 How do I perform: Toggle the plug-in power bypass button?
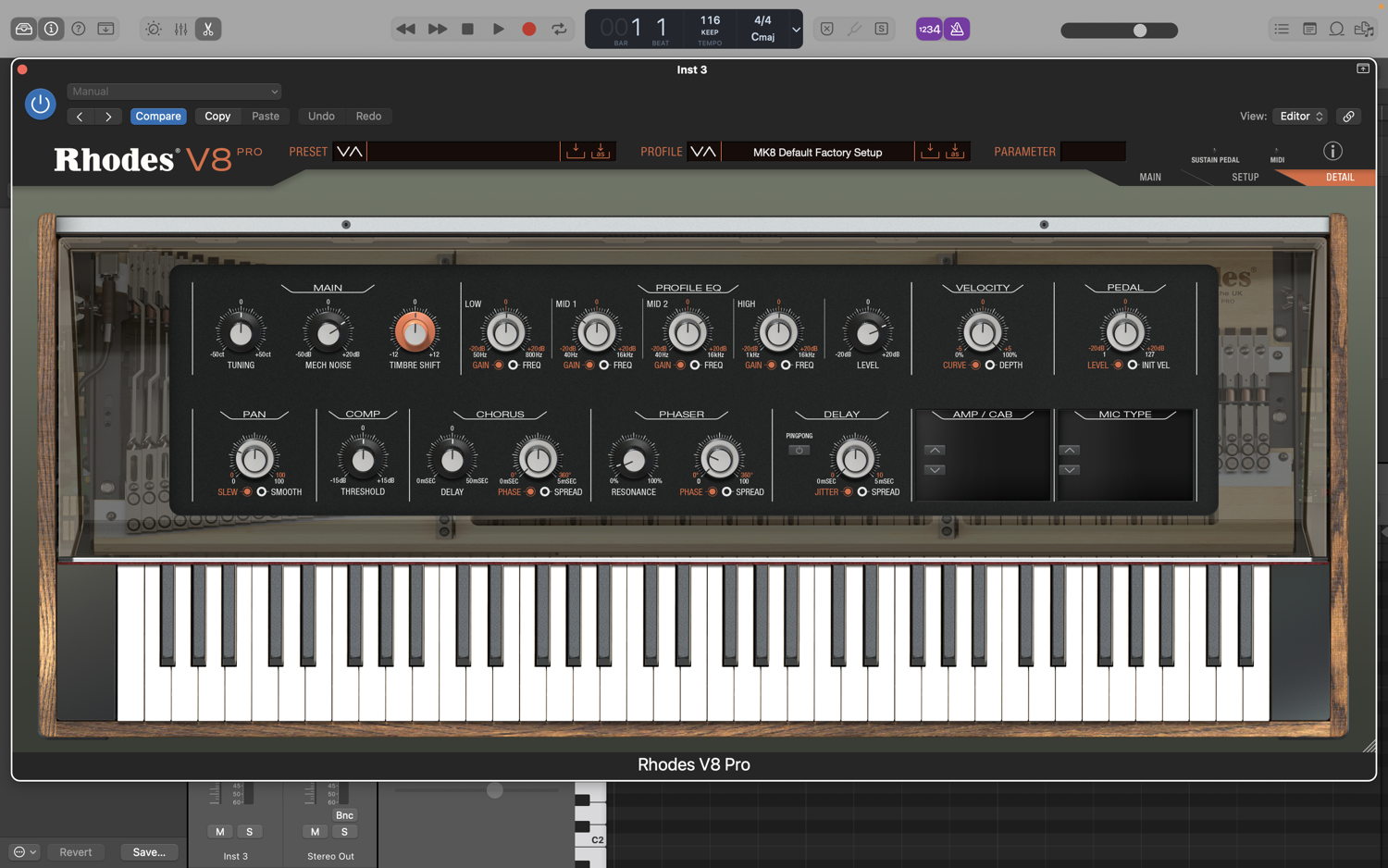41,104
